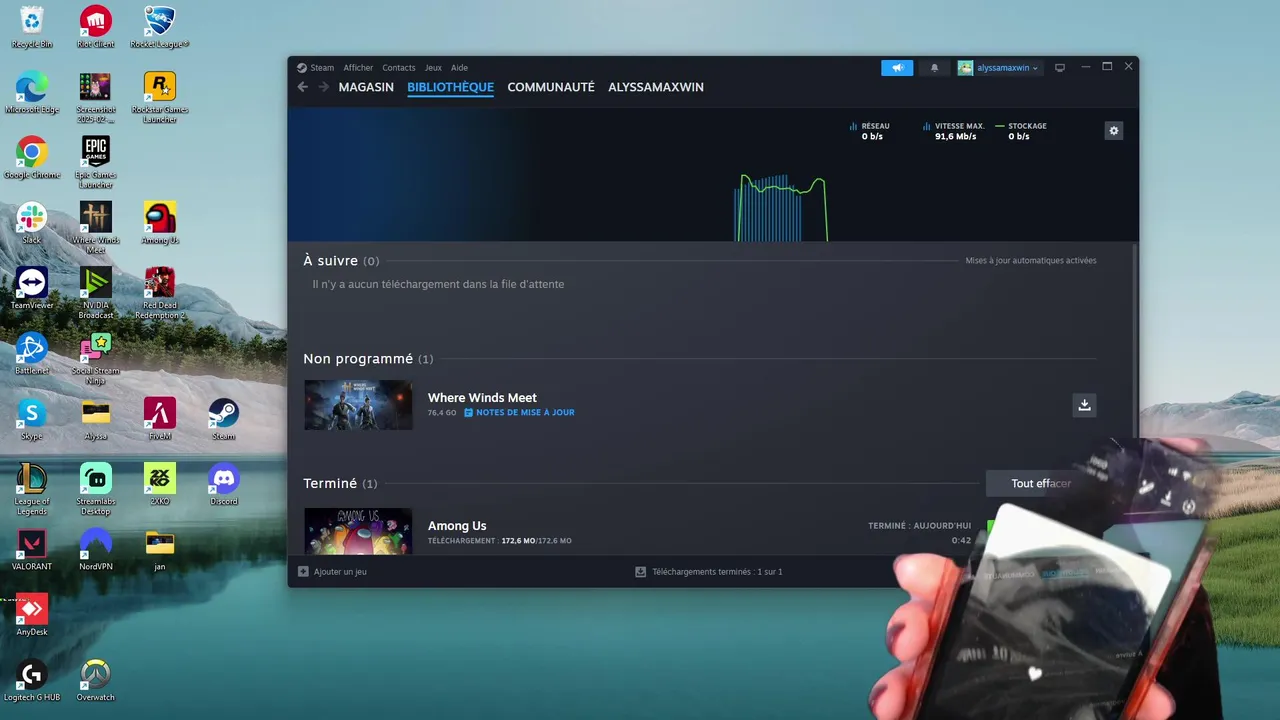Image resolution: width=1280 pixels, height=720 pixels.
Task: Open the Skype desktop icon
Action: pos(32,419)
